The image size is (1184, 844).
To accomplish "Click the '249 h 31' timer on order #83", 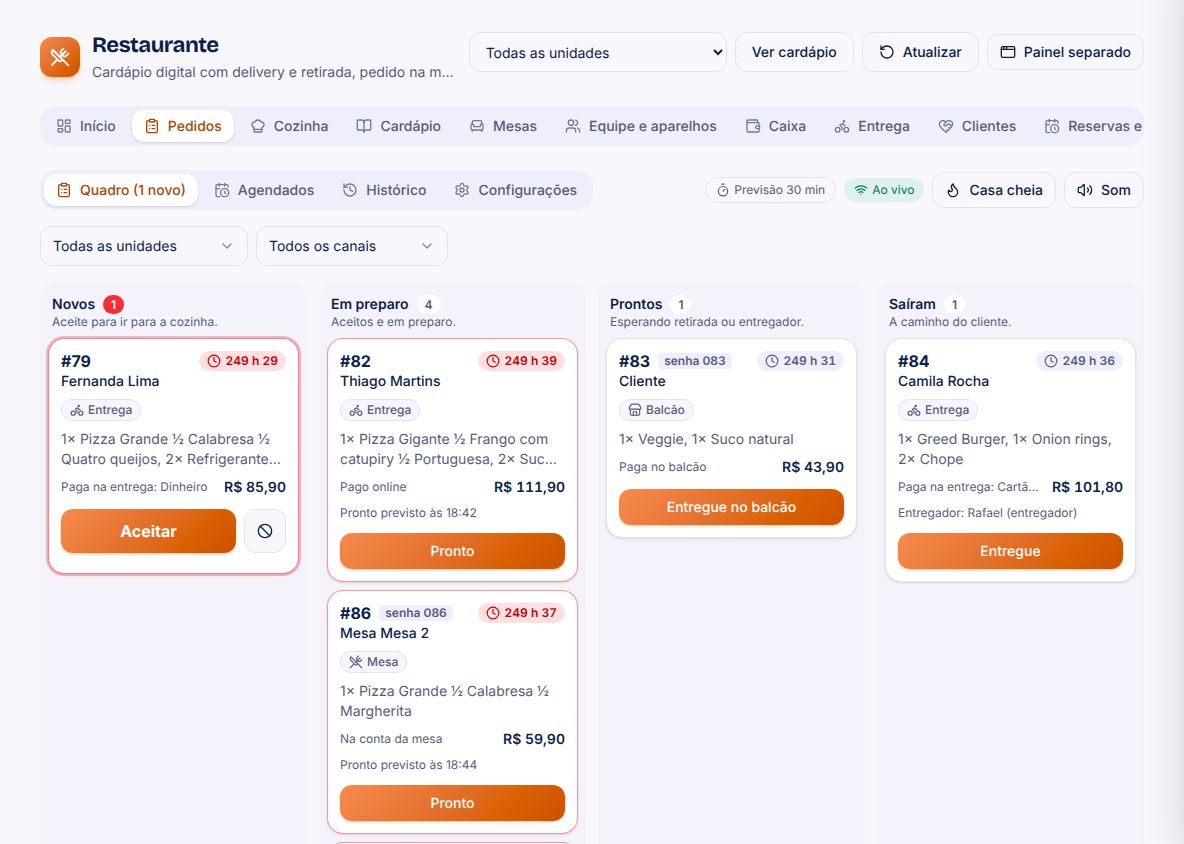I will [800, 361].
